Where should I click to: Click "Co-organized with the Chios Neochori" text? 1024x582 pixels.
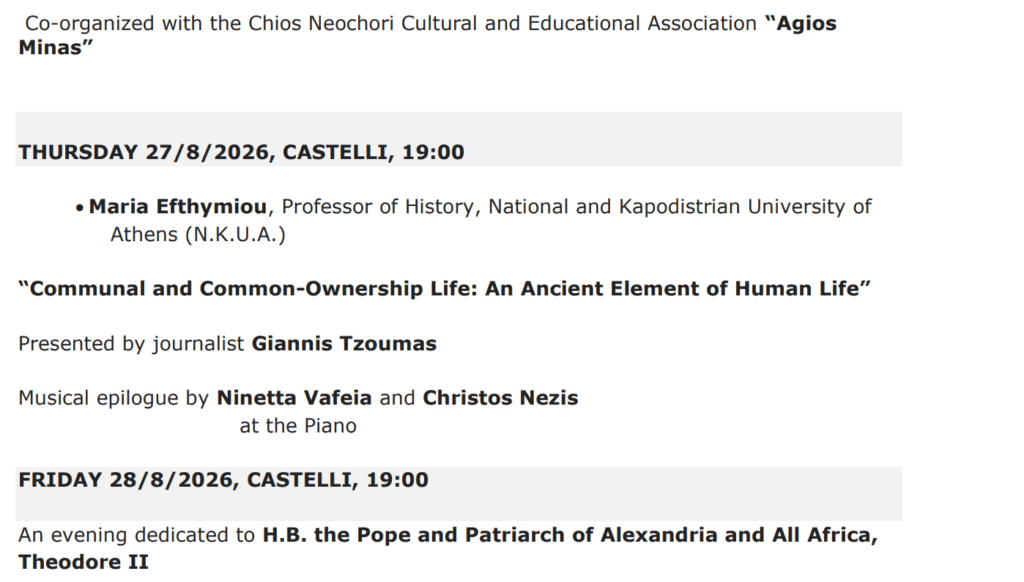[x=210, y=24]
